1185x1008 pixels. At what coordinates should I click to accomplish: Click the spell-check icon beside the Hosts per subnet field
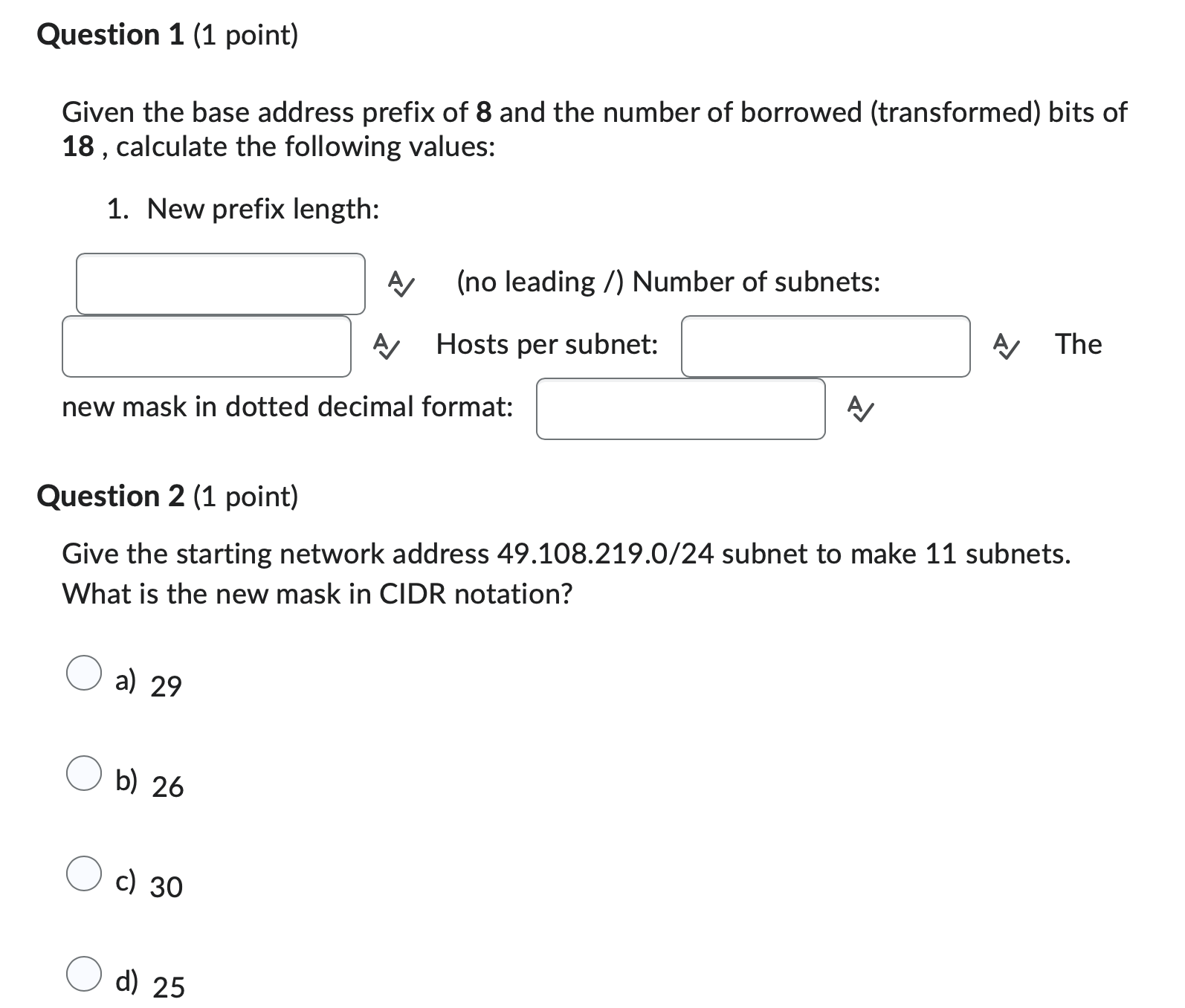[x=1007, y=346]
